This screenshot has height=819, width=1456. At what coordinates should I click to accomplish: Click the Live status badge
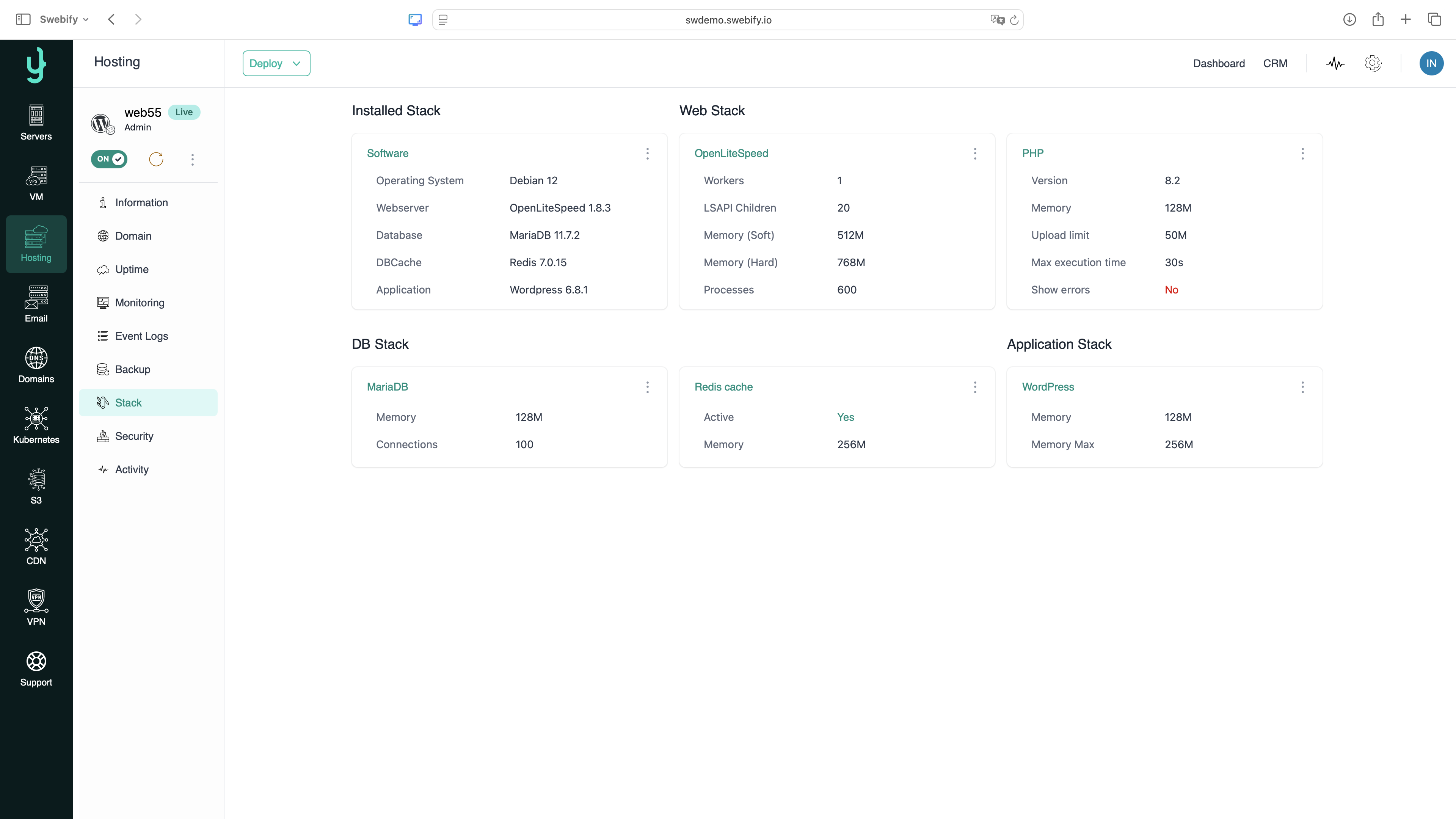click(184, 112)
